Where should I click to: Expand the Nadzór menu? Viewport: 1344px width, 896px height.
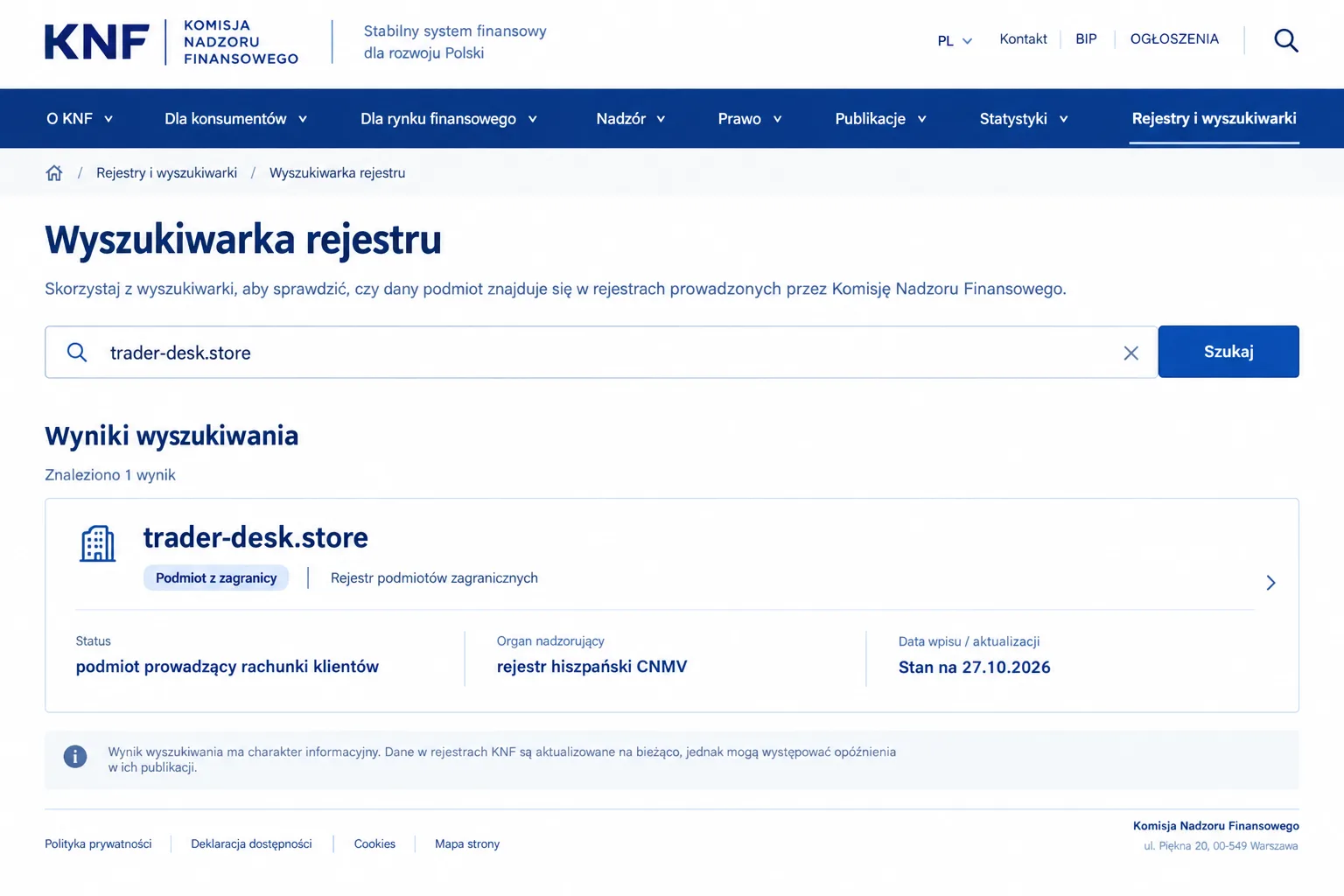[631, 119]
